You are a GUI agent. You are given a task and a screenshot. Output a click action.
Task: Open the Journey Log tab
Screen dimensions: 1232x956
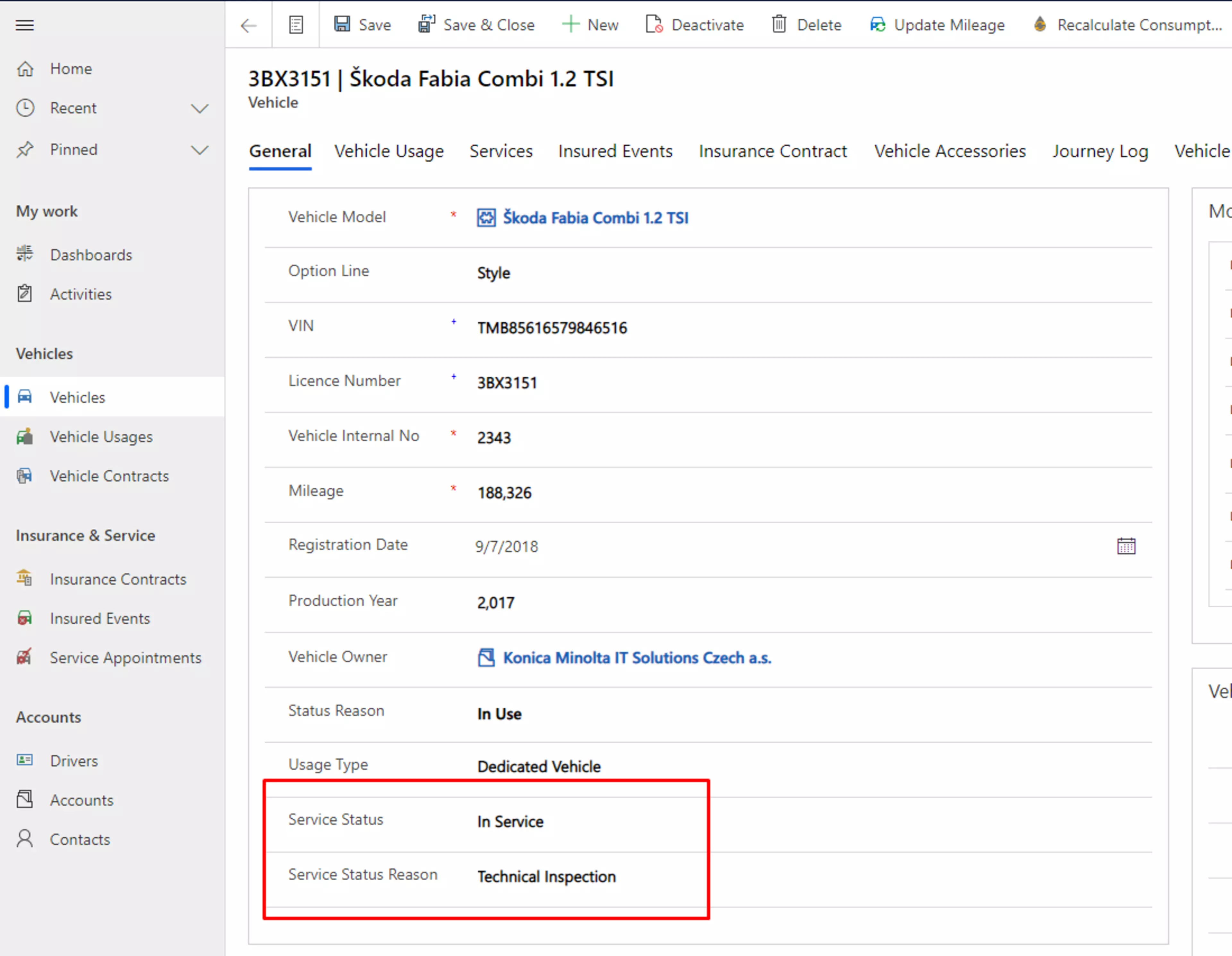click(x=1100, y=152)
